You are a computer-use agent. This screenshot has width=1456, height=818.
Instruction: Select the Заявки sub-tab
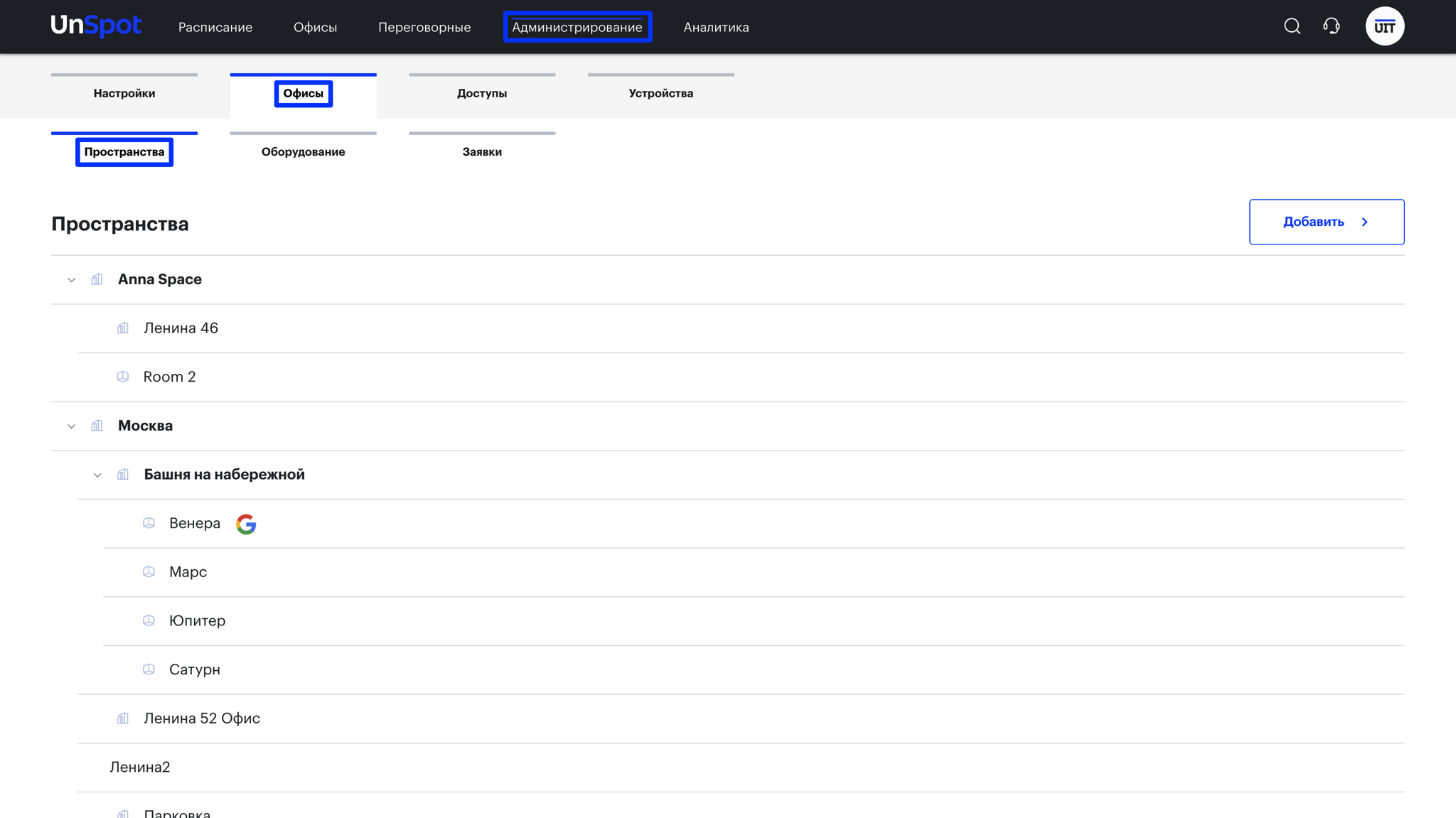[482, 152]
